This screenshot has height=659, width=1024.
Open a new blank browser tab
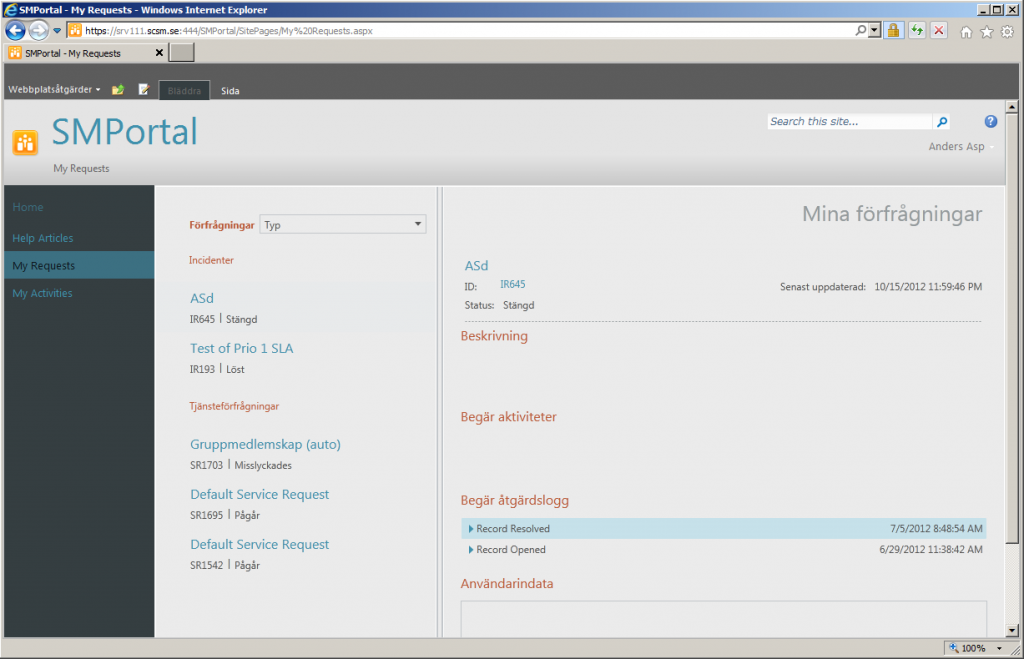coord(182,53)
